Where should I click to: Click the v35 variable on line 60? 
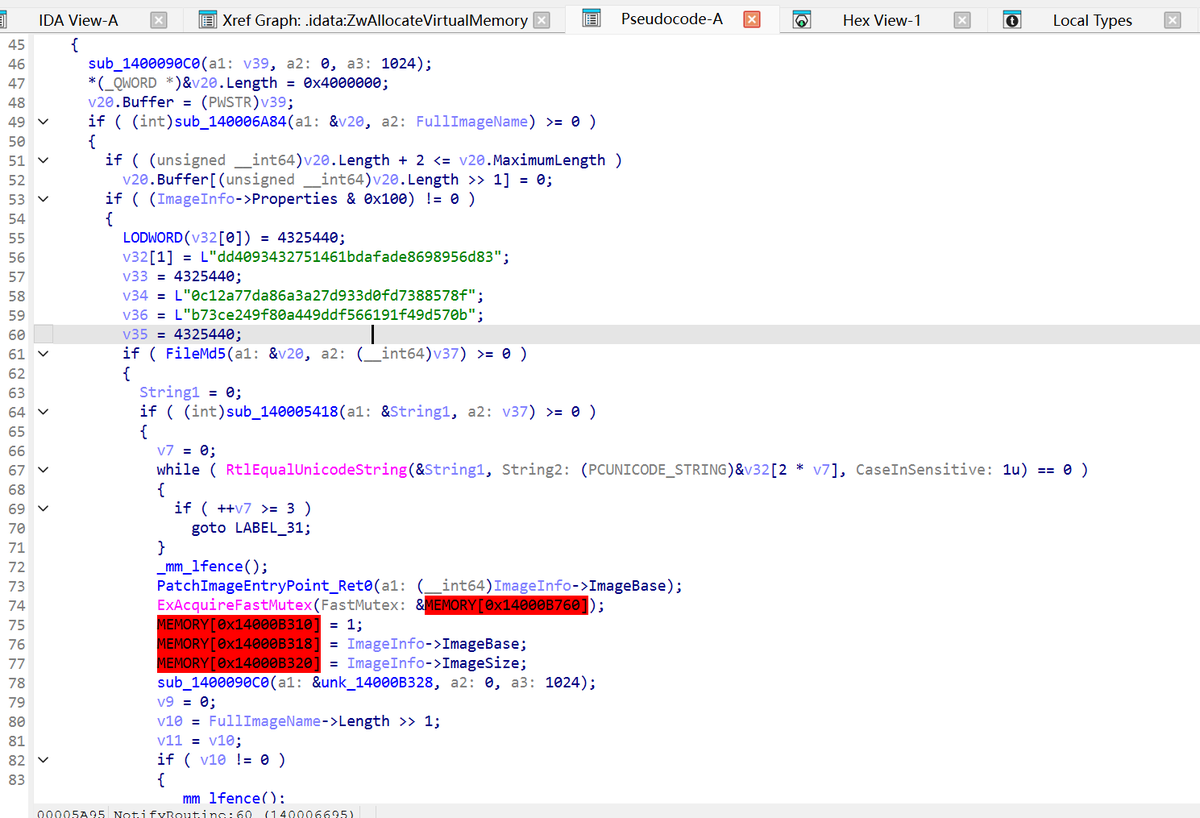(135, 334)
